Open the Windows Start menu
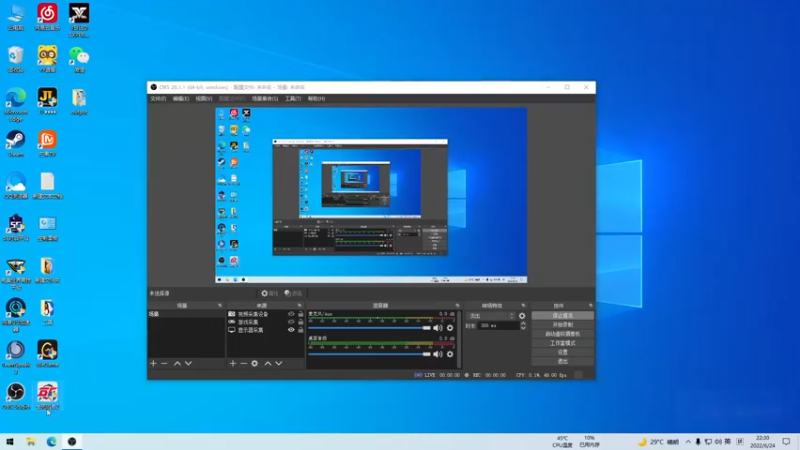The image size is (800, 450). point(10,442)
